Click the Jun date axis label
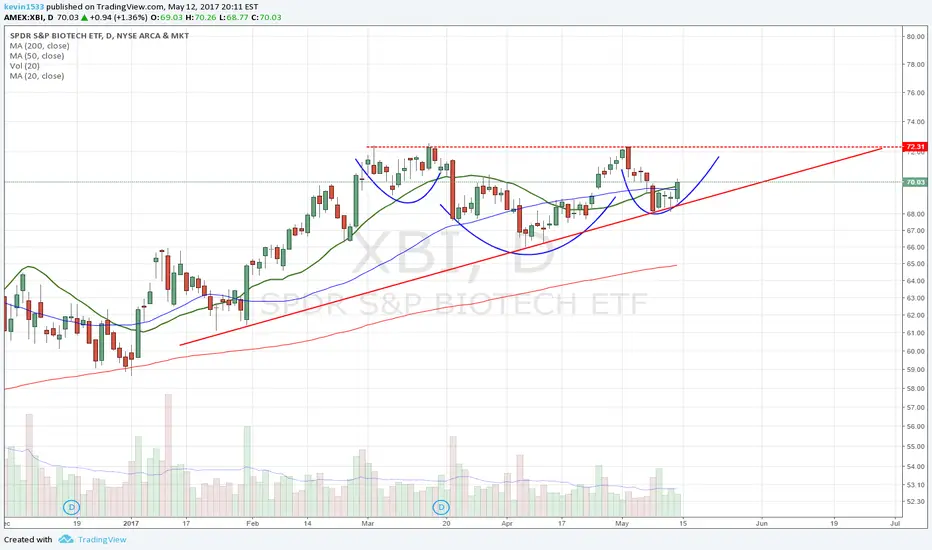Image resolution: width=932 pixels, height=550 pixels. (761, 524)
